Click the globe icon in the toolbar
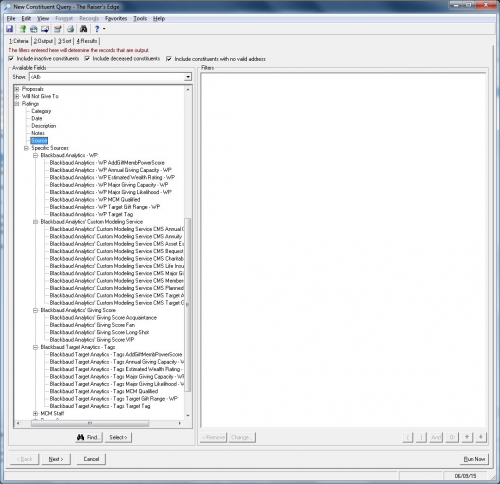The image size is (500, 484). tap(33, 29)
